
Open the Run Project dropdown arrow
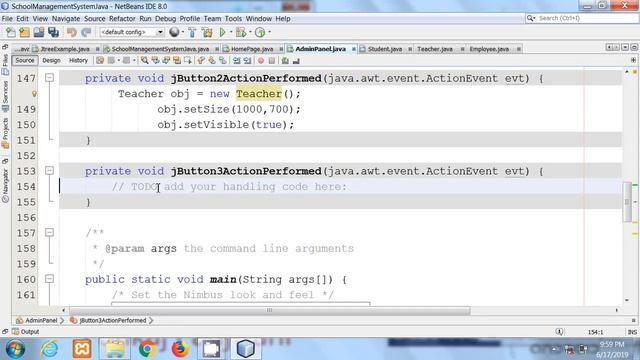tap(231, 32)
